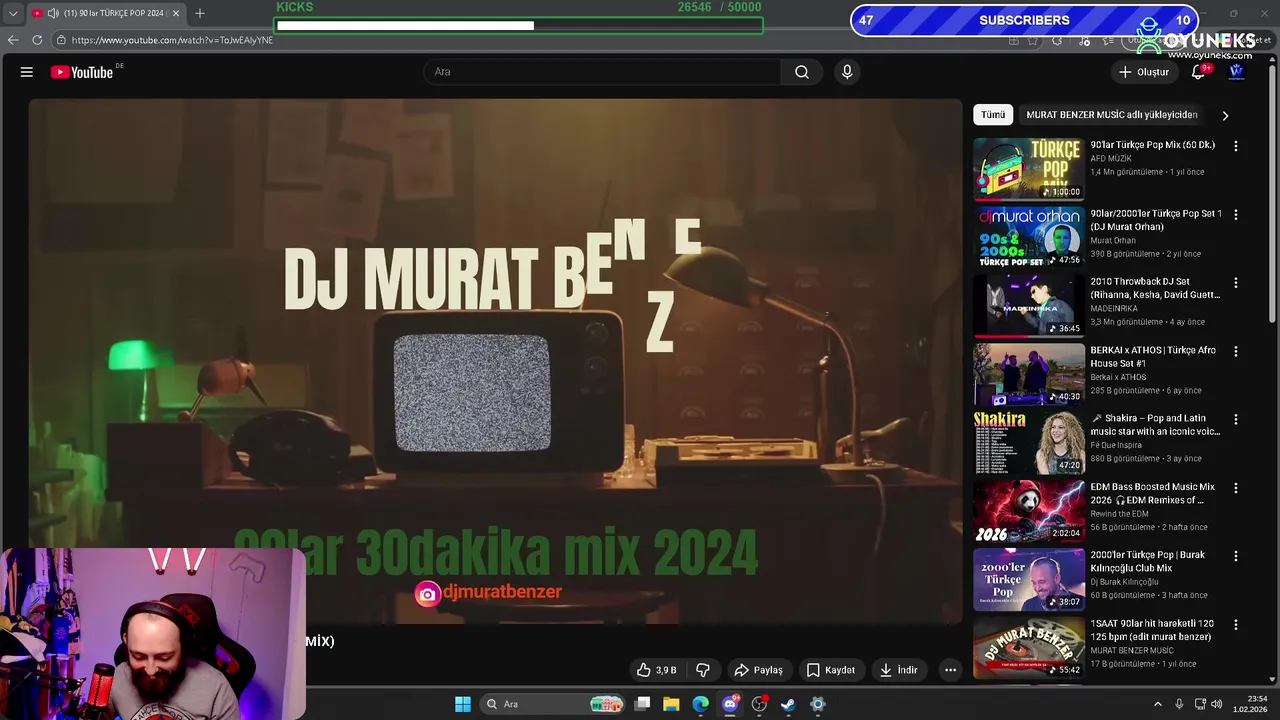Click the search magnifier button
This screenshot has width=1280, height=720.
(802, 72)
